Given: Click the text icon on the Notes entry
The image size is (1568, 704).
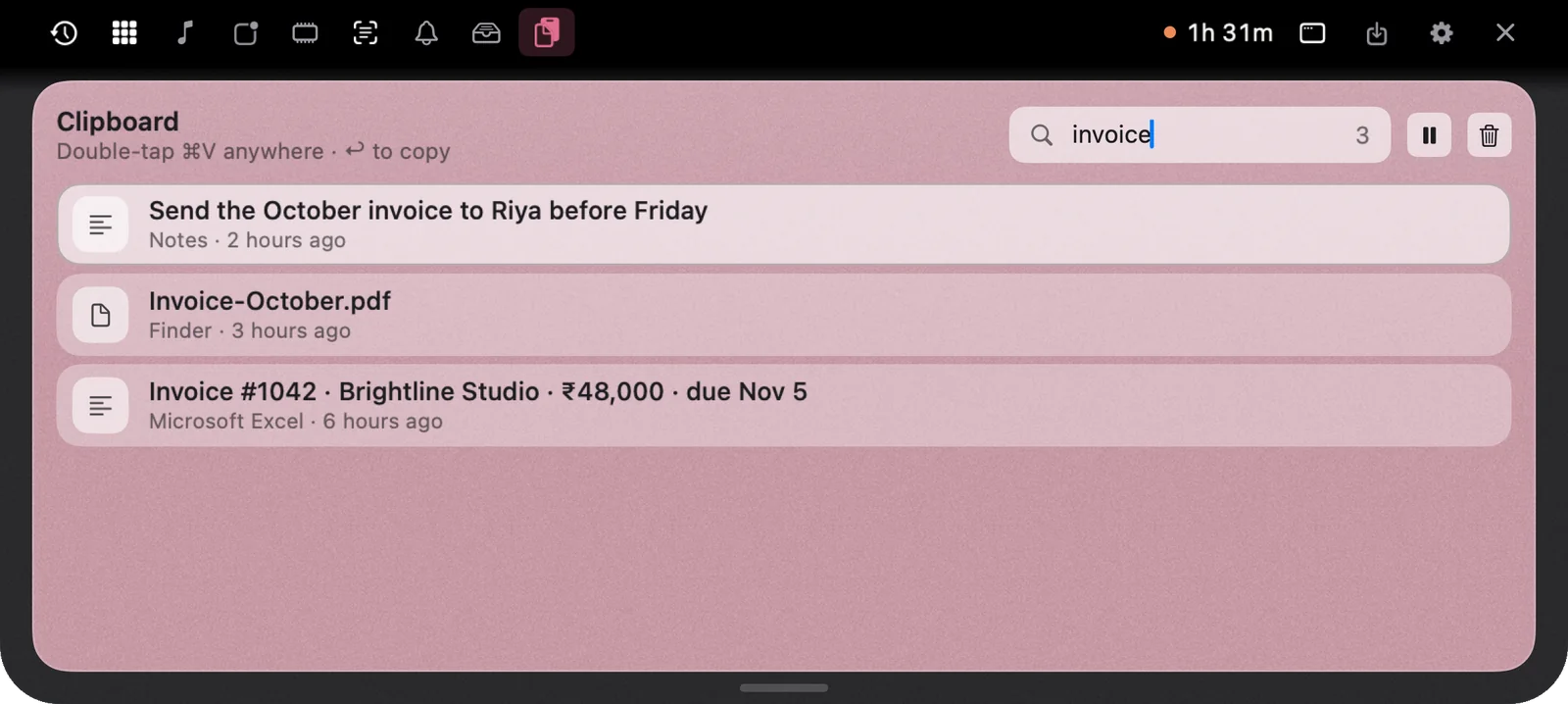Looking at the screenshot, I should 100,225.
